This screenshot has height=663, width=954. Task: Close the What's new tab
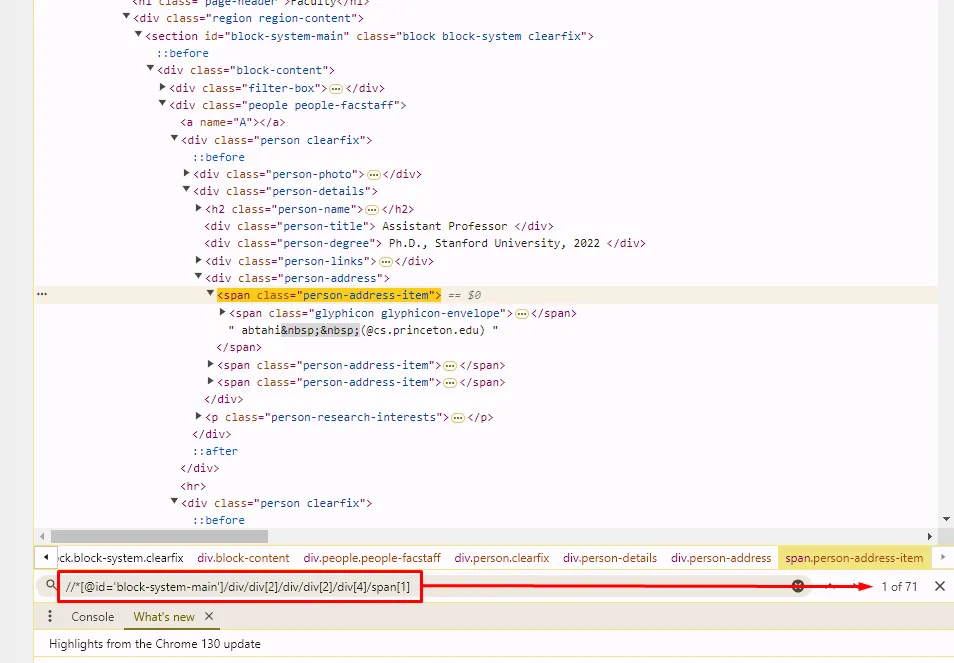pyautogui.click(x=209, y=617)
